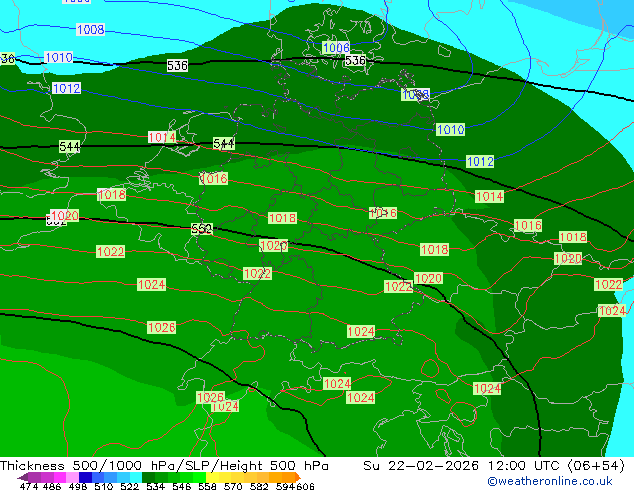Click the red 1014 label beside the 544 contour
Viewport: 634px width, 490px height.
[x=162, y=137]
